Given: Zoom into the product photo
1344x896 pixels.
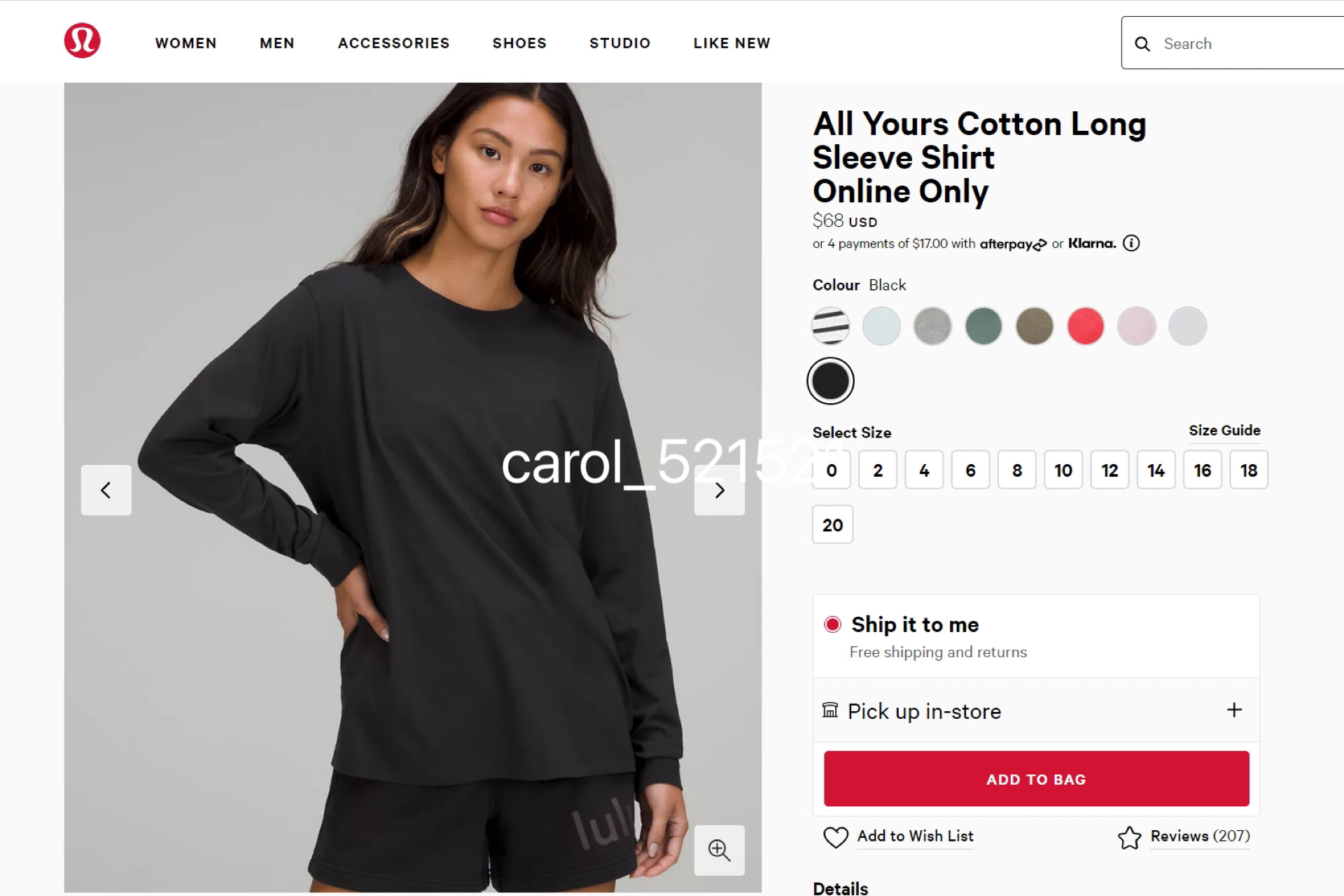Looking at the screenshot, I should click(x=720, y=850).
